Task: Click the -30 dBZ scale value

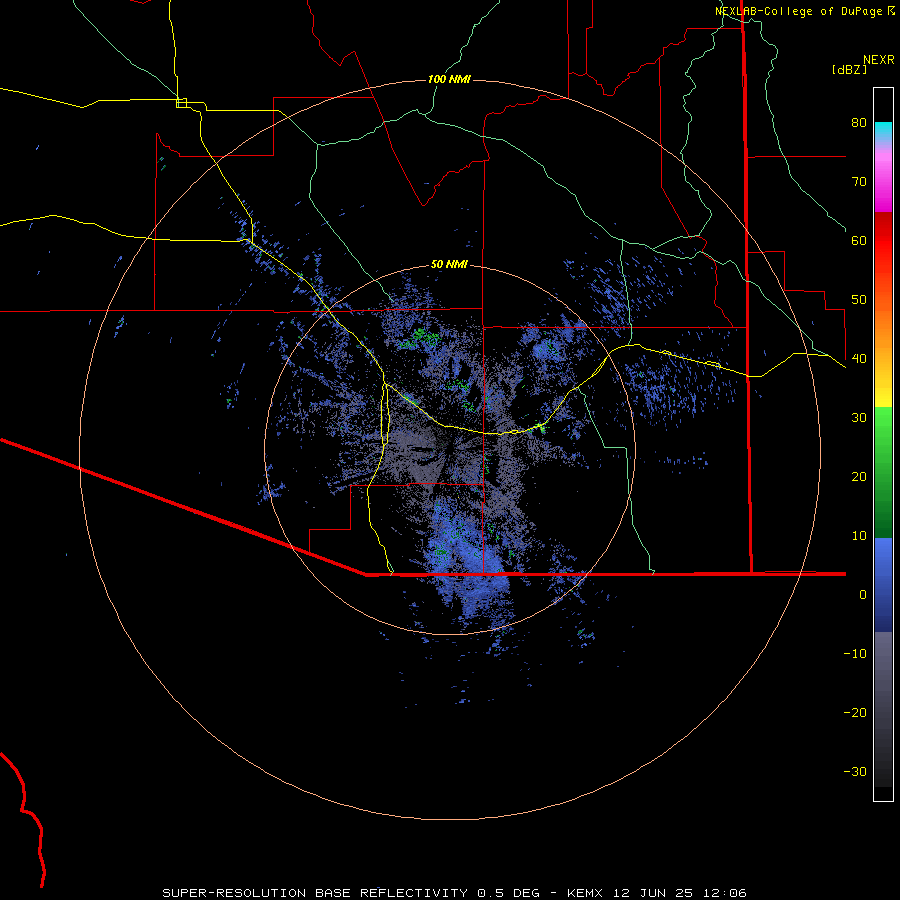Action: coord(855,773)
